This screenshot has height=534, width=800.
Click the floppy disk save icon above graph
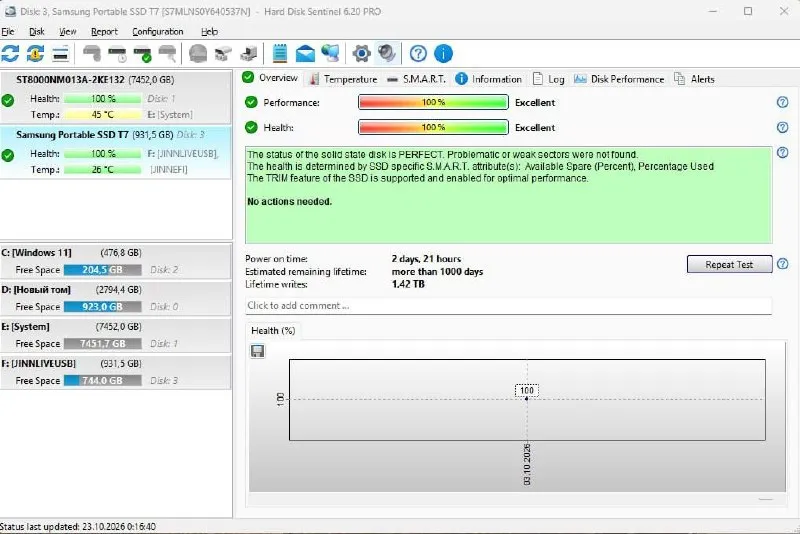point(258,351)
